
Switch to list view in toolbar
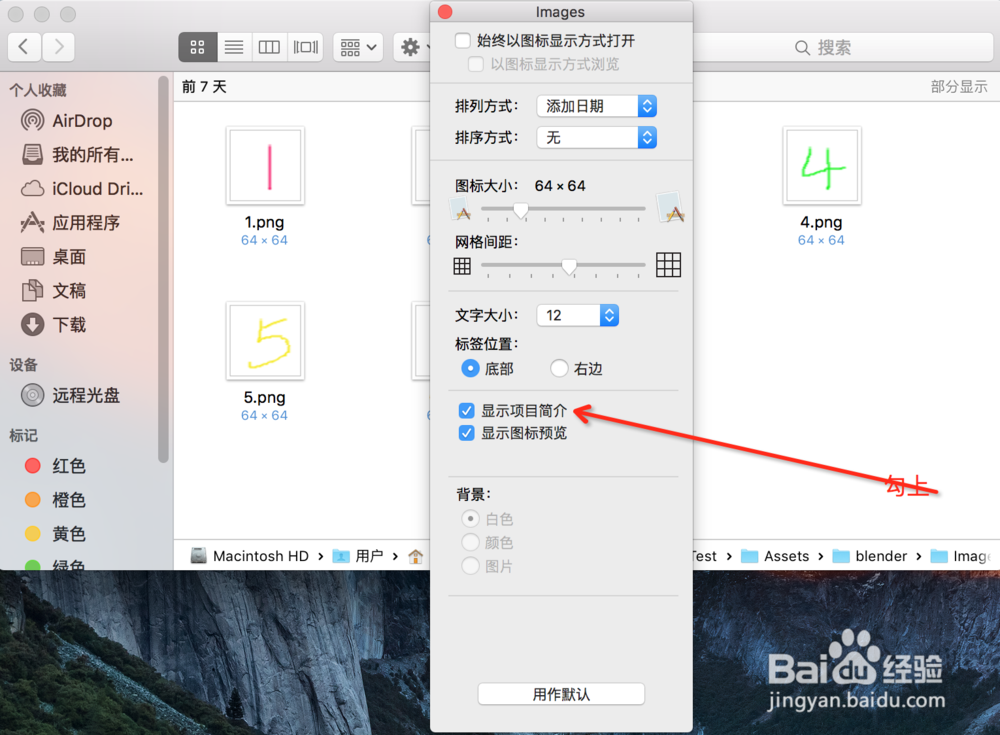[x=234, y=47]
